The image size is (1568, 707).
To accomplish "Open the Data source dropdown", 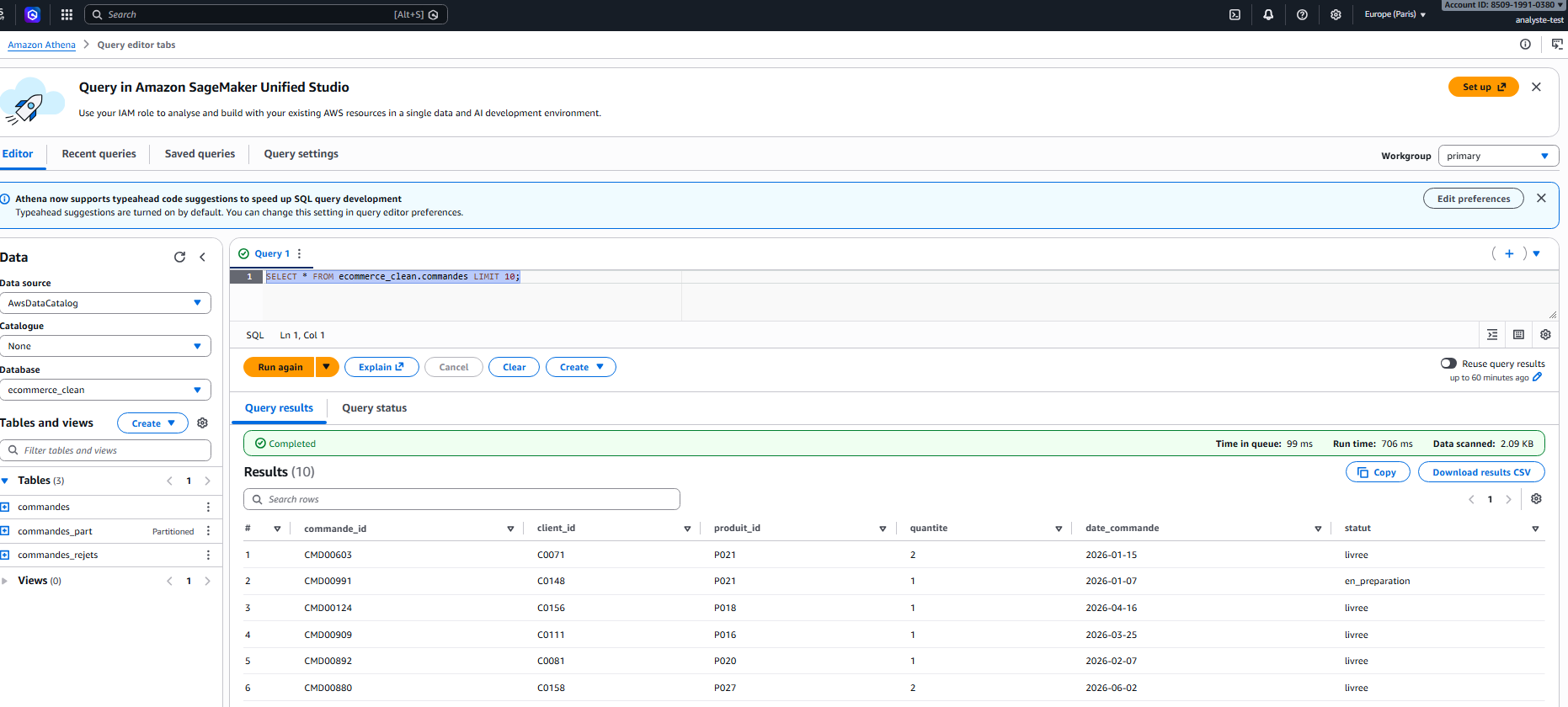I will pos(105,303).
